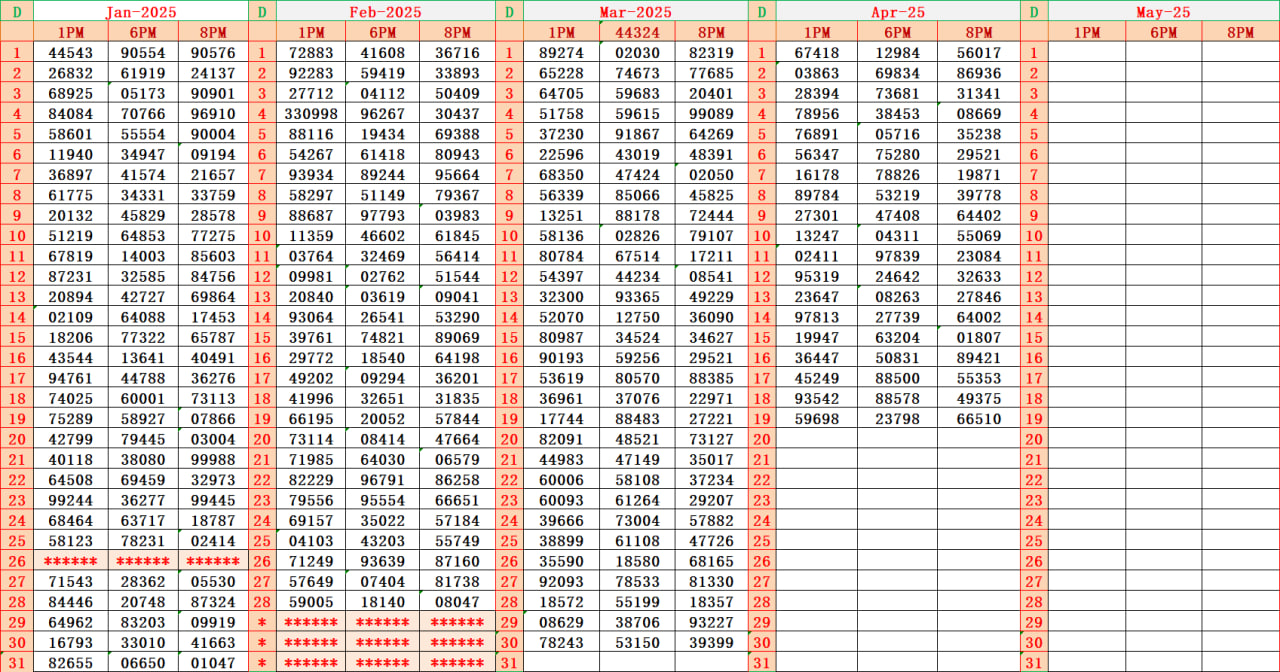The image size is (1280, 672).
Task: Select the April value 59698
Action: 817,418
